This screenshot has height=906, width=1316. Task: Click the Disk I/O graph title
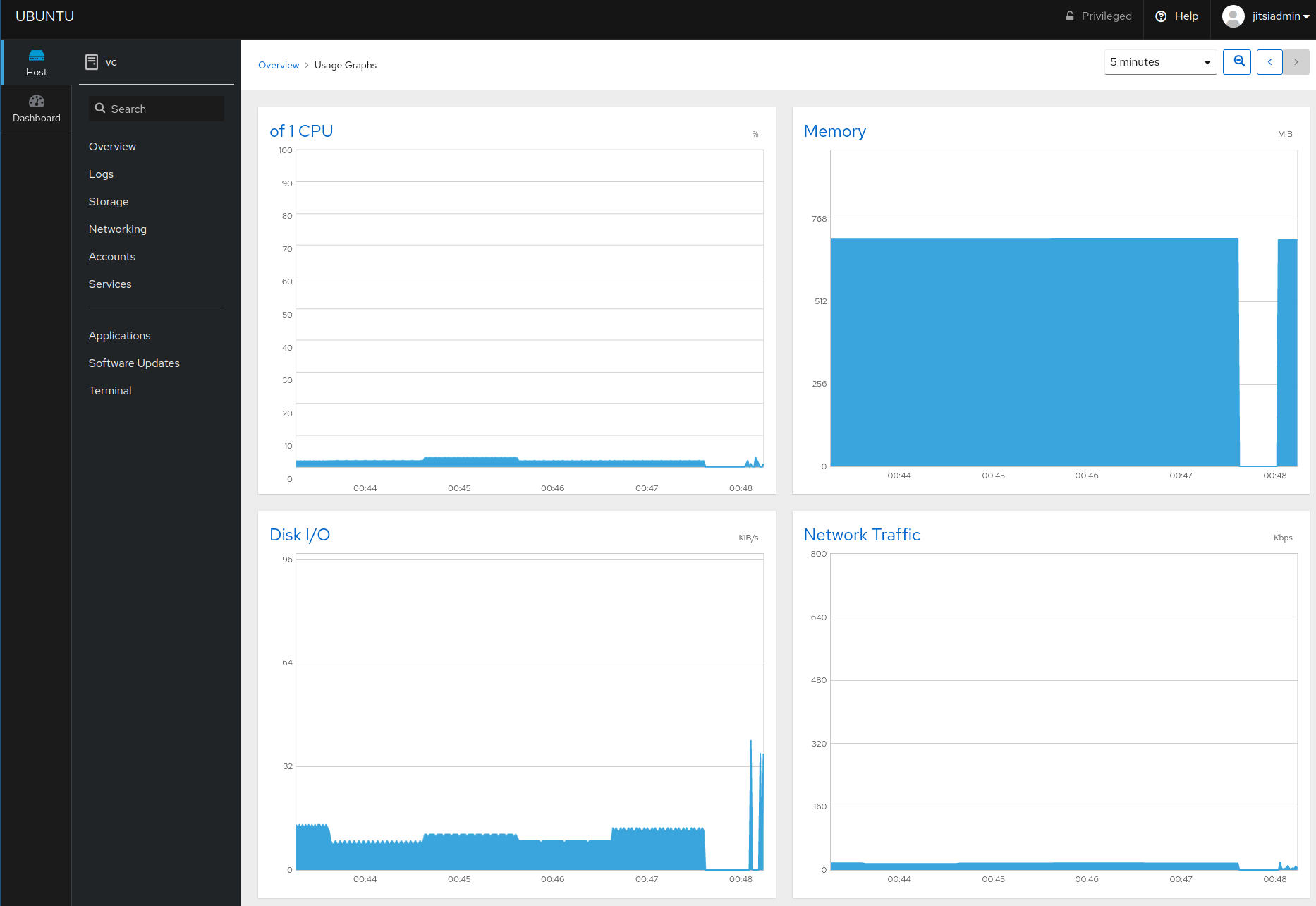tap(300, 535)
